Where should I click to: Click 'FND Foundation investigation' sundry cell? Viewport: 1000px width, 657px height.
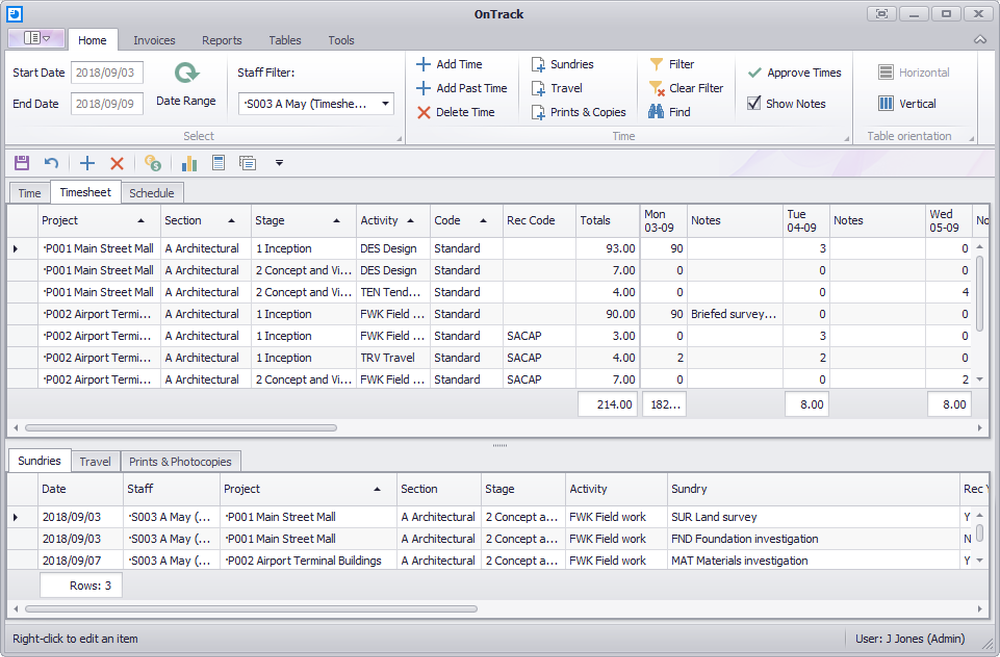813,539
